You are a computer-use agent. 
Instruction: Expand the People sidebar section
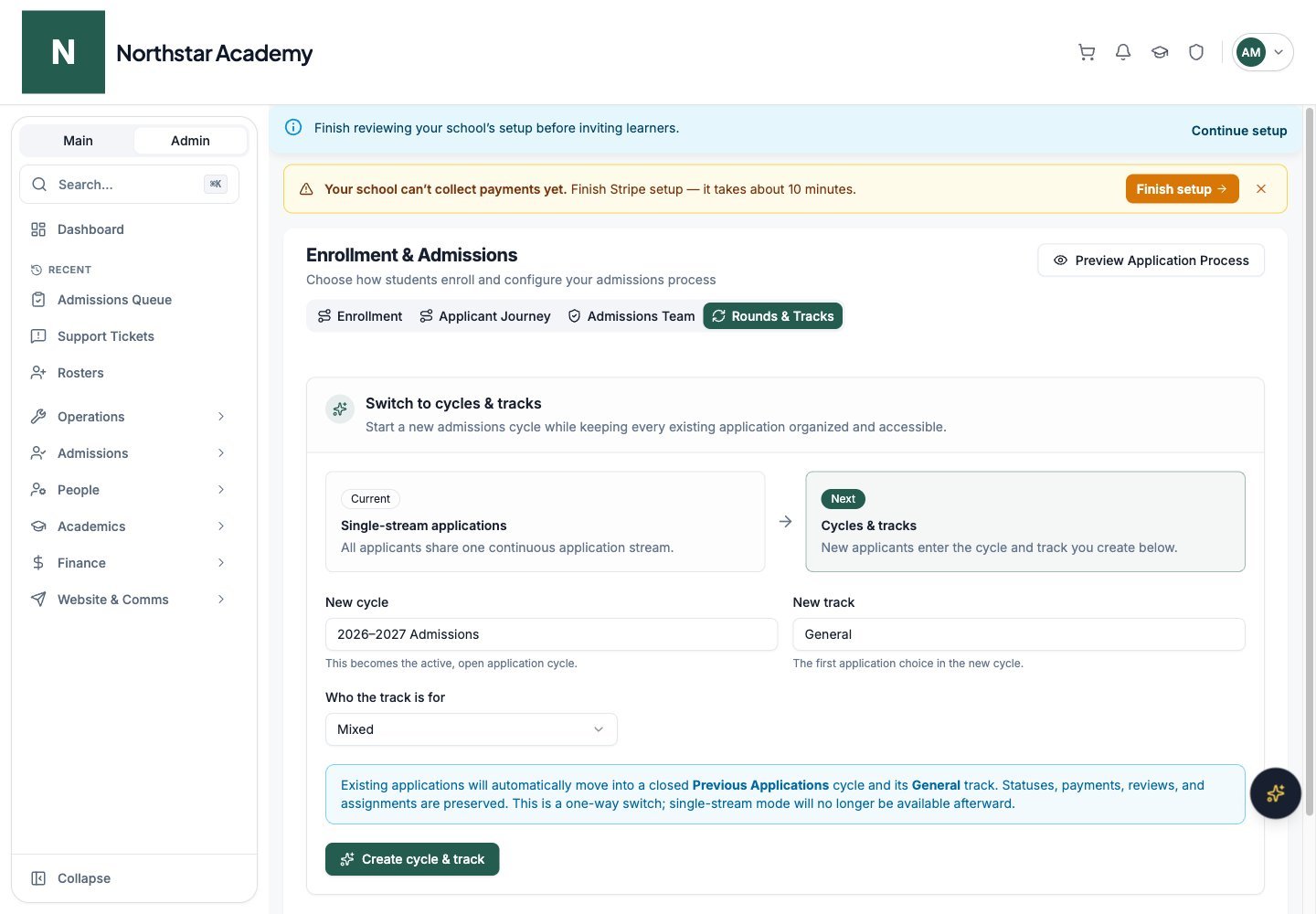[129, 490]
